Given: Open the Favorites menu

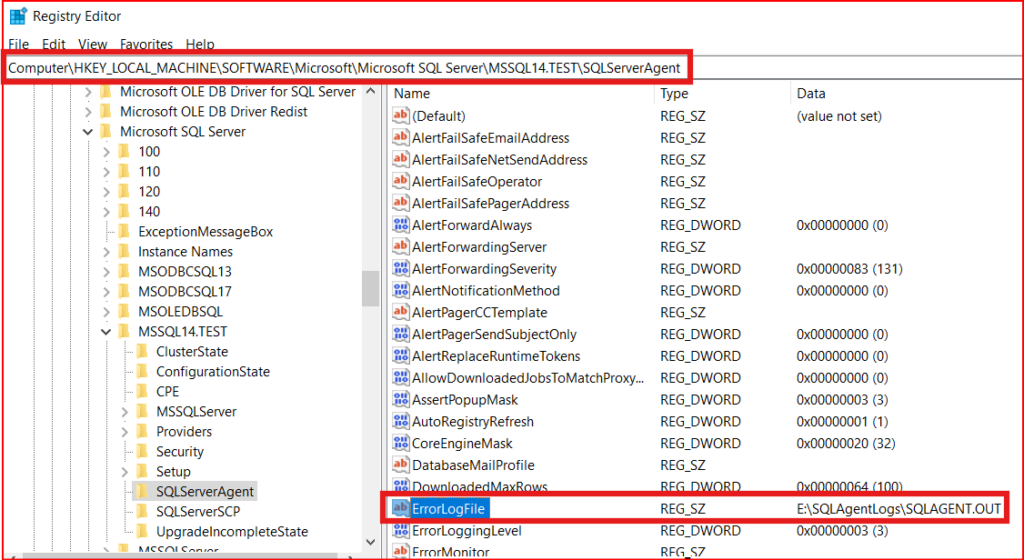Looking at the screenshot, I should coord(146,44).
